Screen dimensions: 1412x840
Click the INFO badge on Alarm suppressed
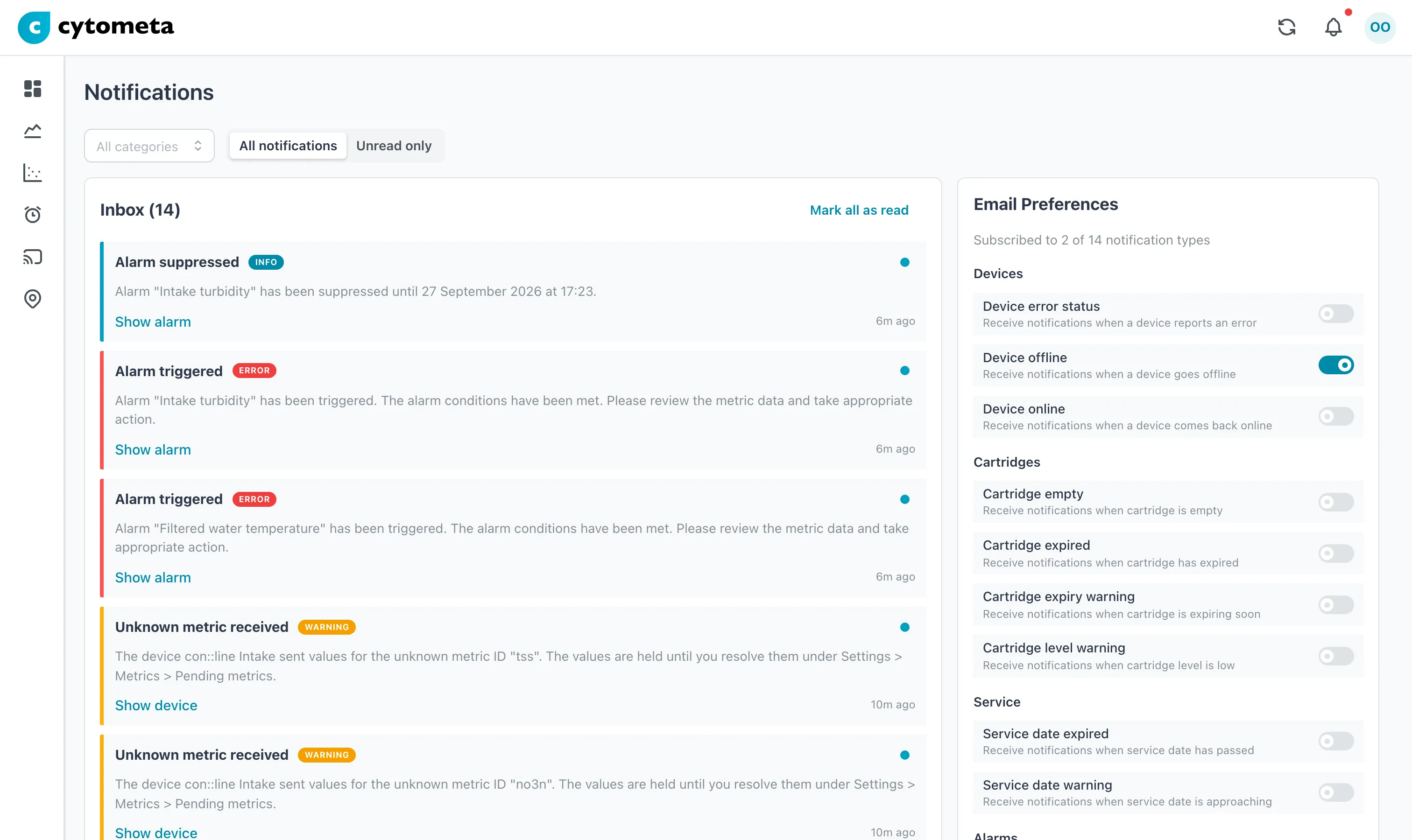coord(266,262)
